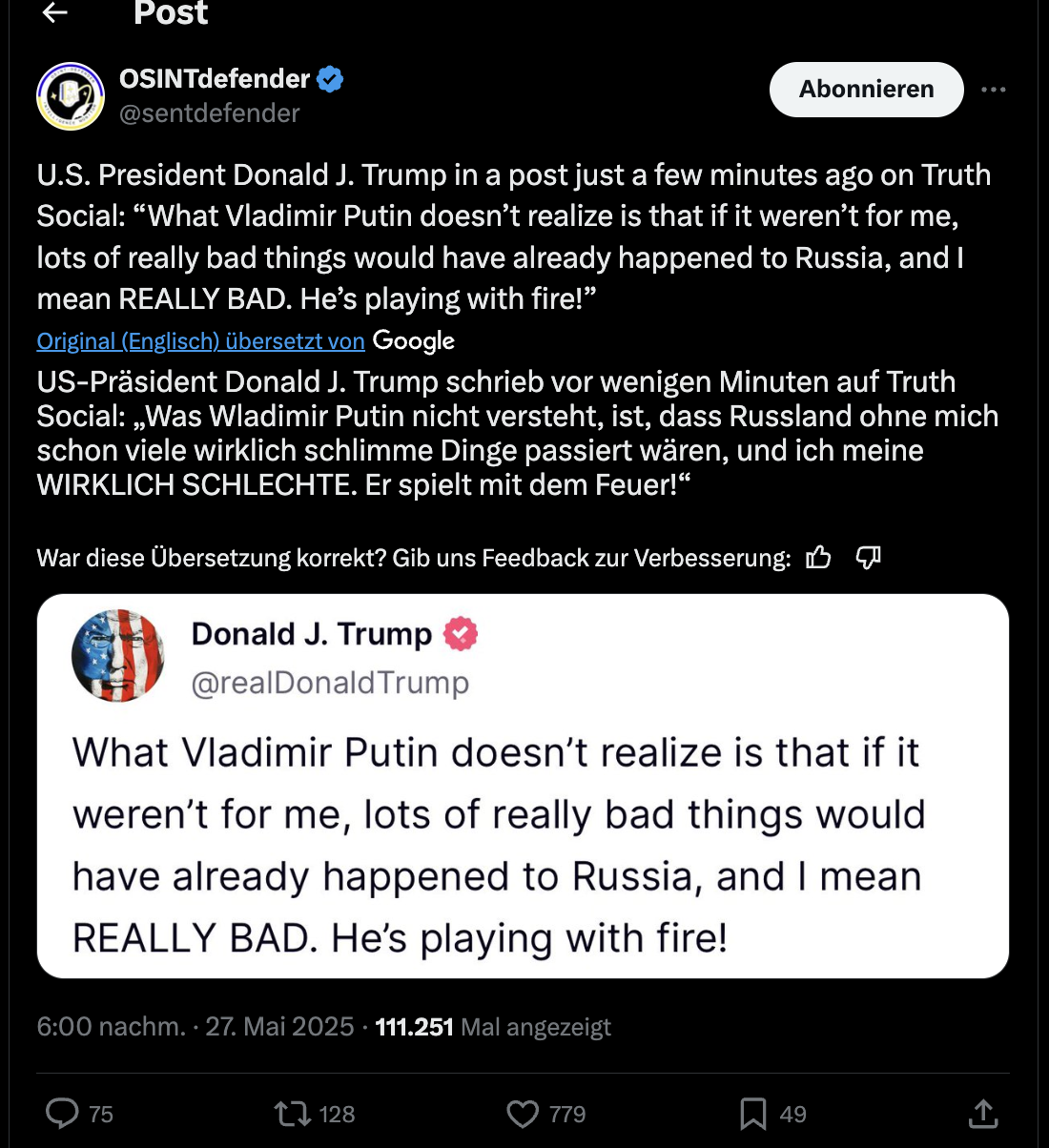Rate the translation with thumbs down
Screen dimensions: 1049x1148
(868, 558)
